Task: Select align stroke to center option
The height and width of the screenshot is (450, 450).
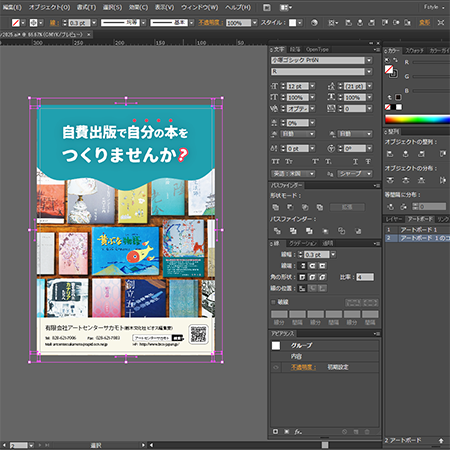Action: 302,288
